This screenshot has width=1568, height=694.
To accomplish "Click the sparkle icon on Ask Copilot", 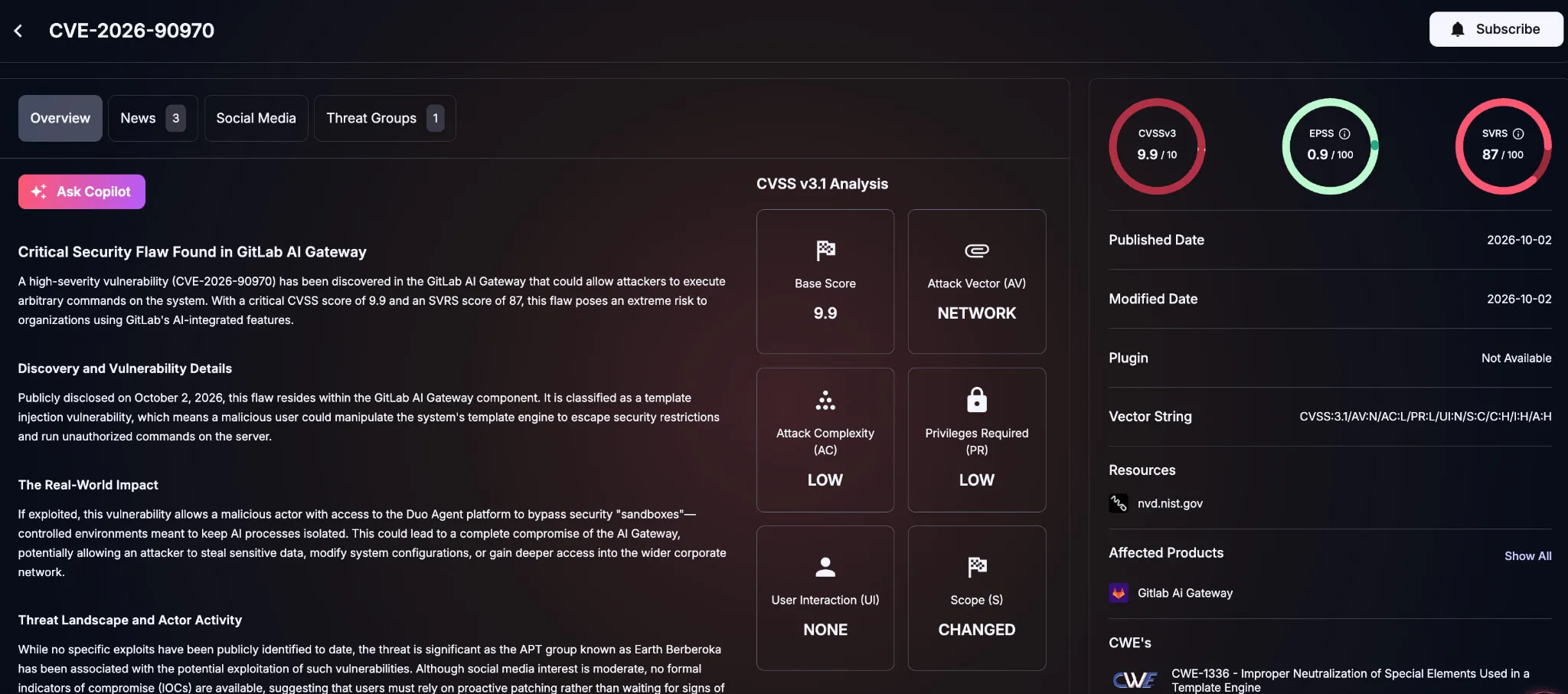I will click(39, 192).
